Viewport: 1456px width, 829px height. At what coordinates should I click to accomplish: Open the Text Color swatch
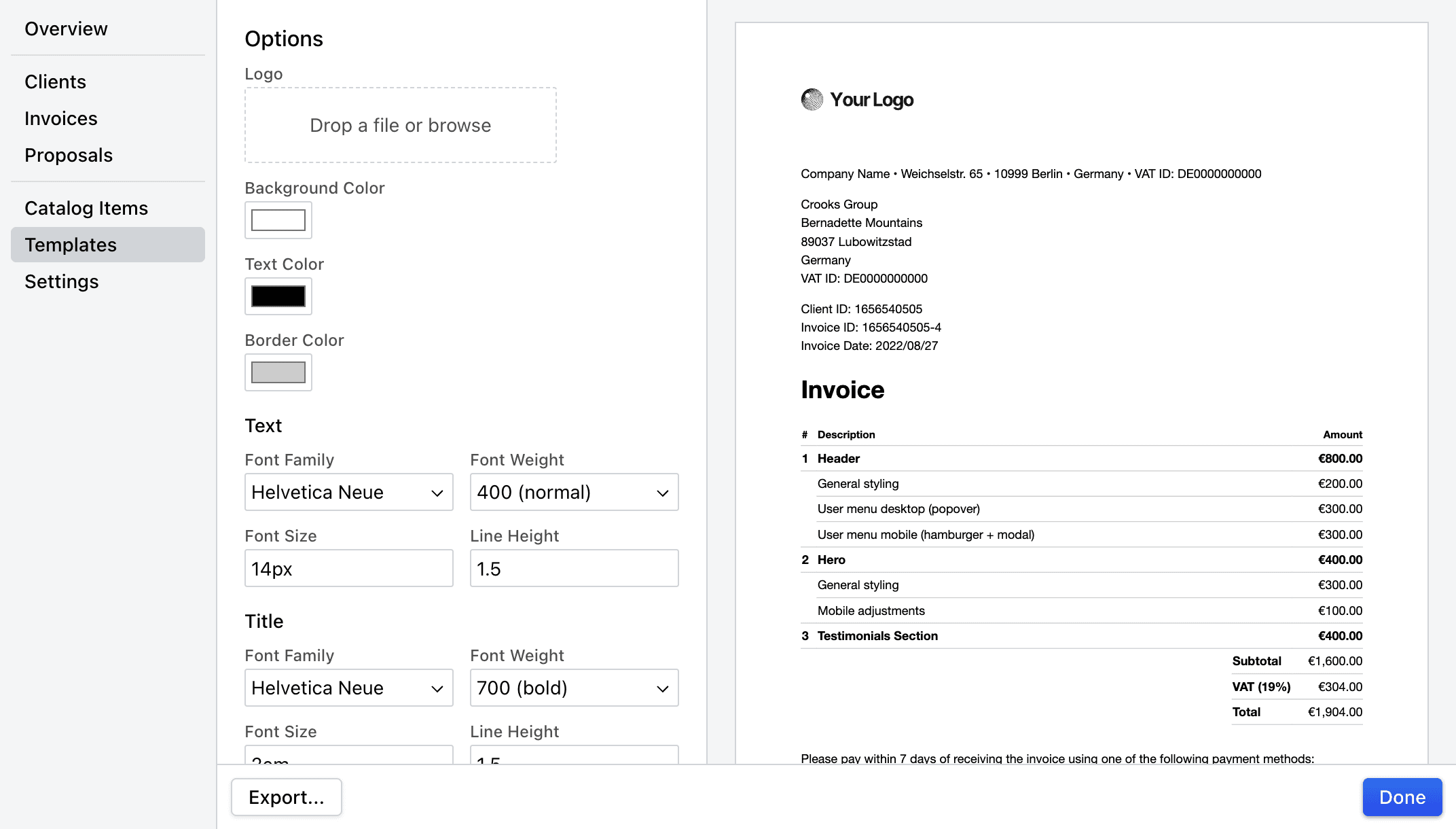278,296
